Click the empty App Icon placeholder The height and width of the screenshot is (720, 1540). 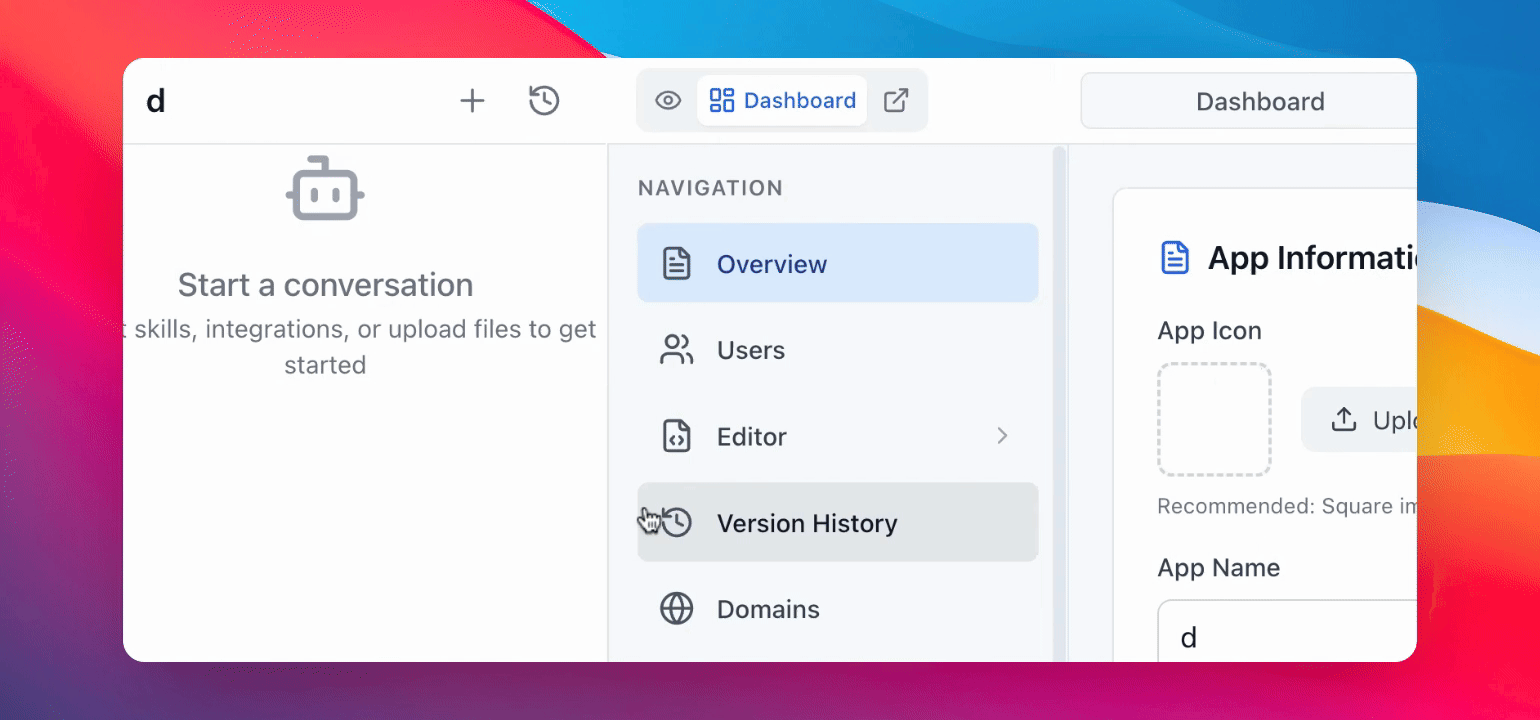[x=1214, y=419]
